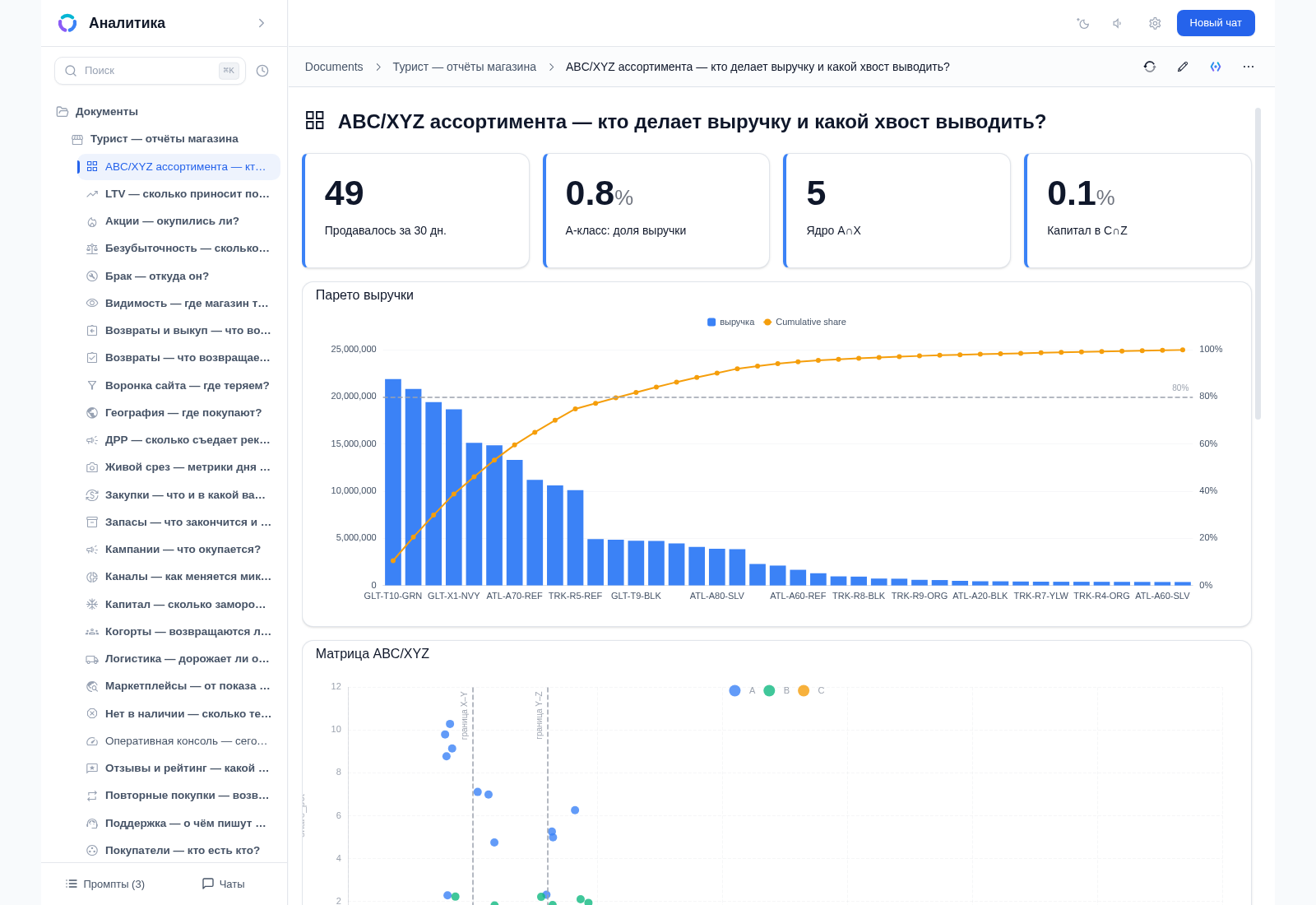The image size is (1316, 905).
Task: Open the three-dots more options menu
Action: [1249, 67]
